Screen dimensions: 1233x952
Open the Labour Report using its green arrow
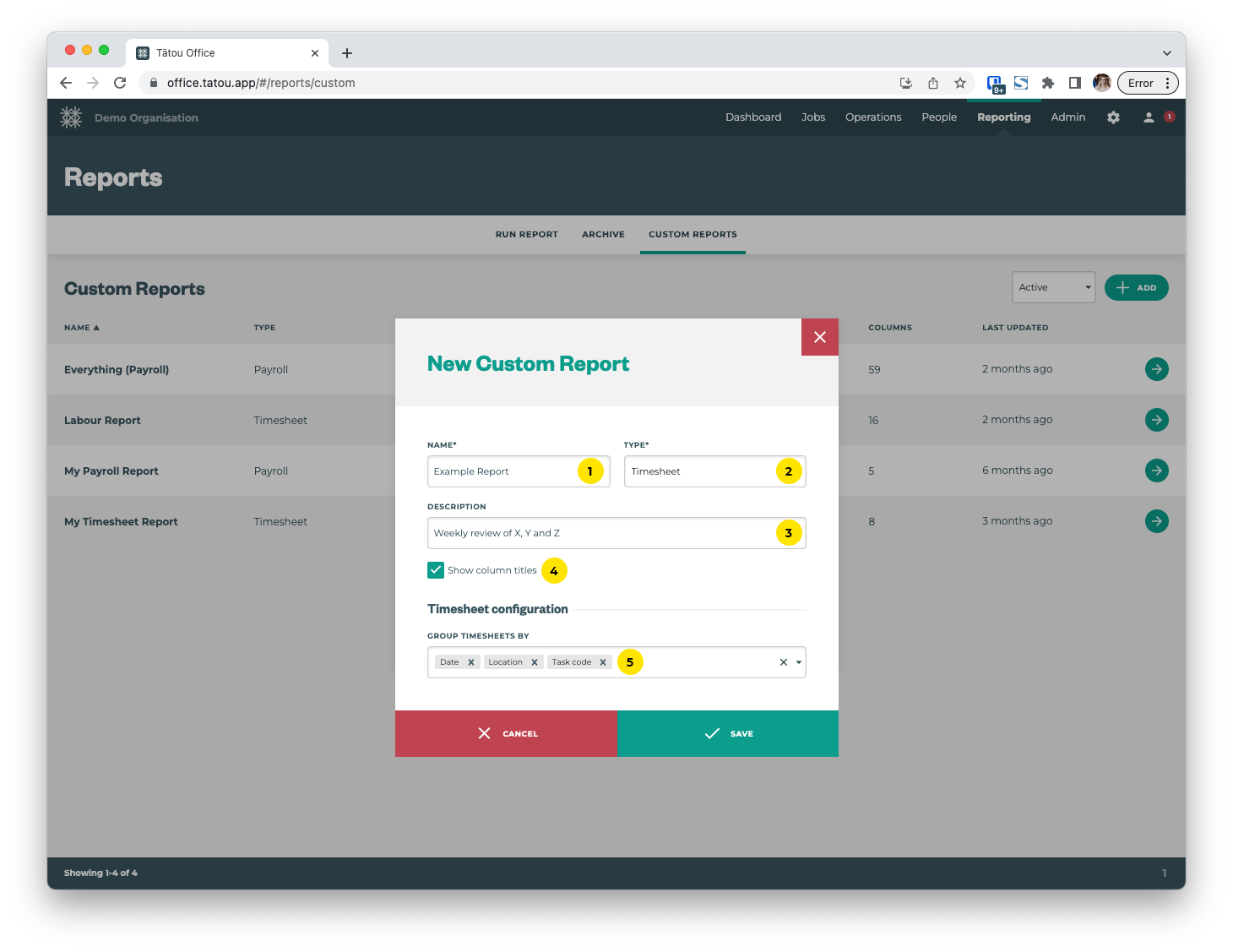click(1156, 420)
